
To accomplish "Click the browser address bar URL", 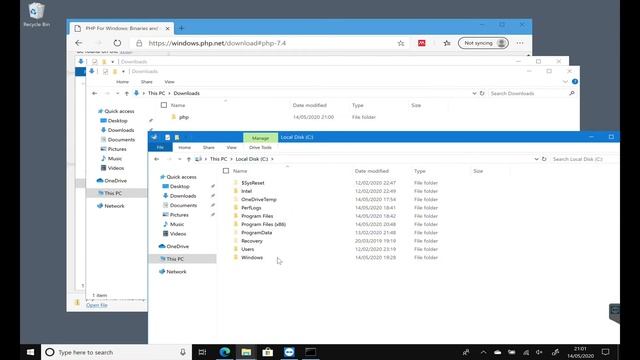I will tap(217, 43).
